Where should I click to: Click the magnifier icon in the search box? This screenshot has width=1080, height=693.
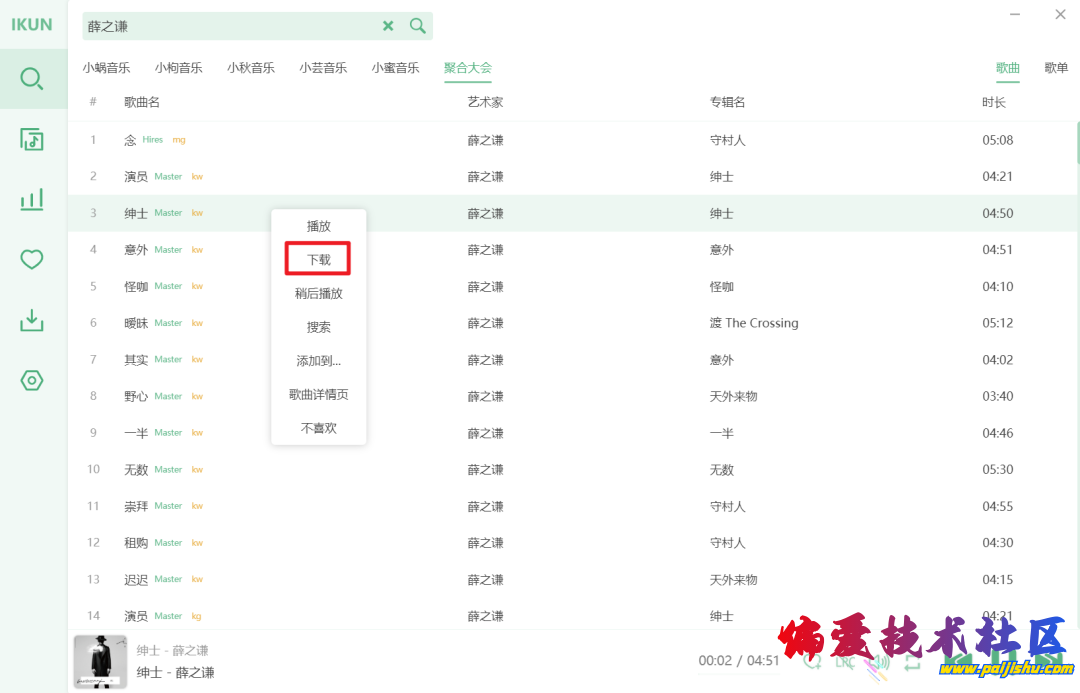418,26
